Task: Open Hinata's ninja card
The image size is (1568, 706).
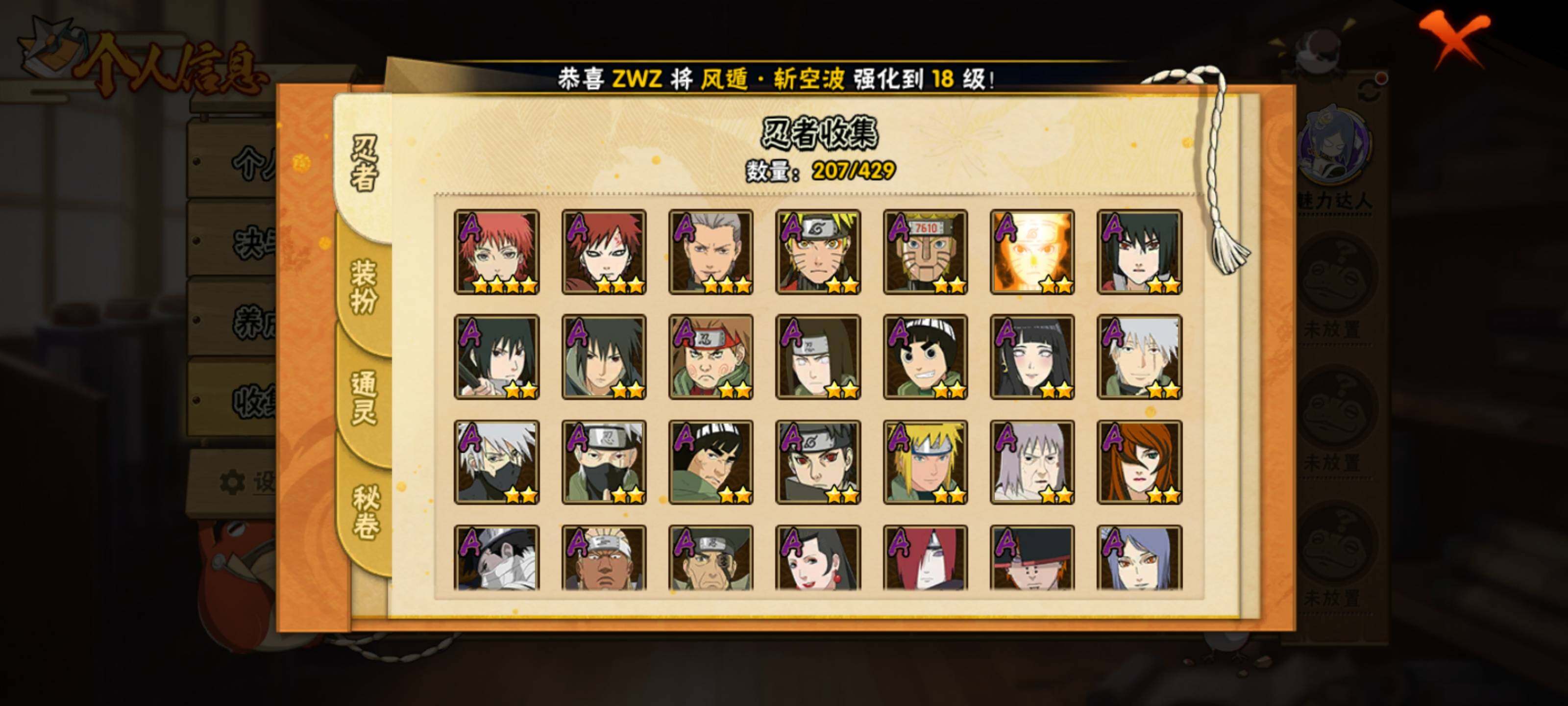Action: pos(1032,357)
